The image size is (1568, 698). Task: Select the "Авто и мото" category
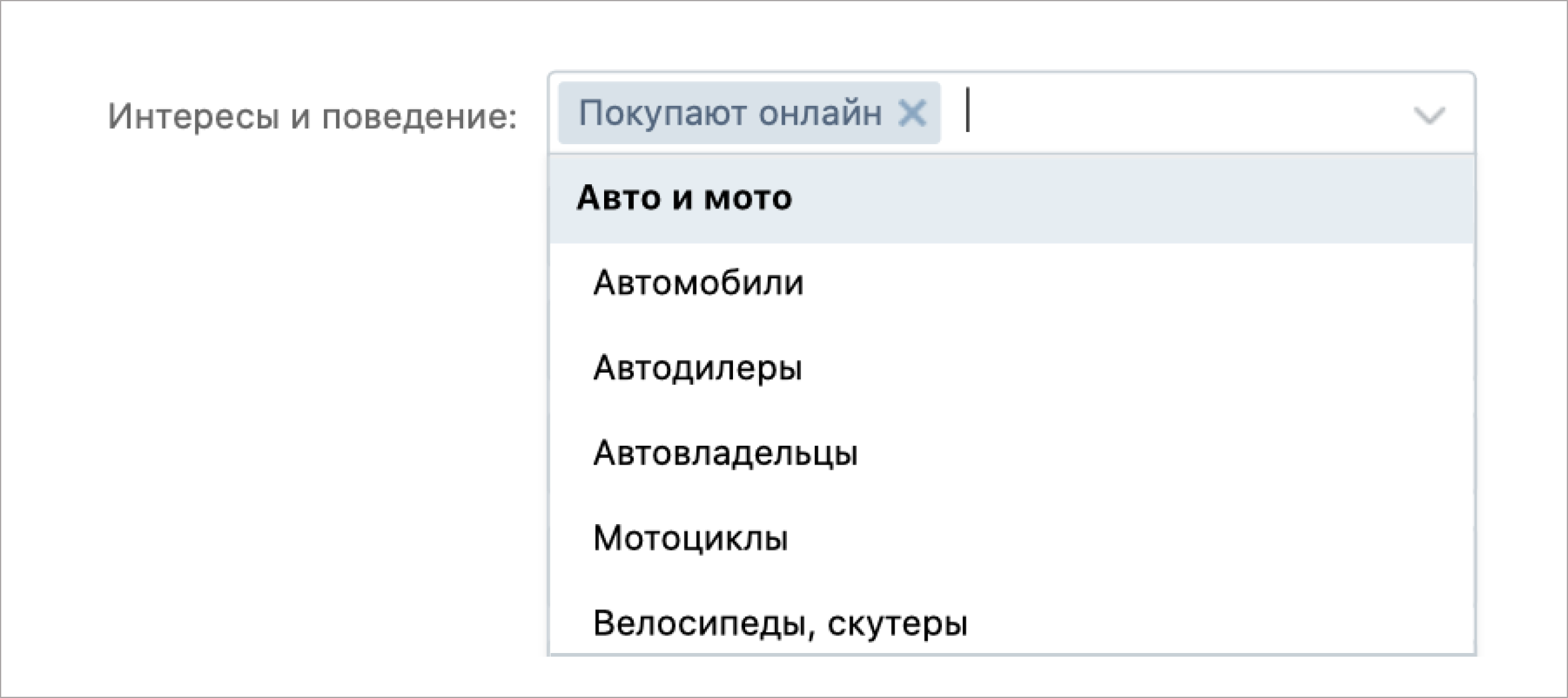point(684,198)
